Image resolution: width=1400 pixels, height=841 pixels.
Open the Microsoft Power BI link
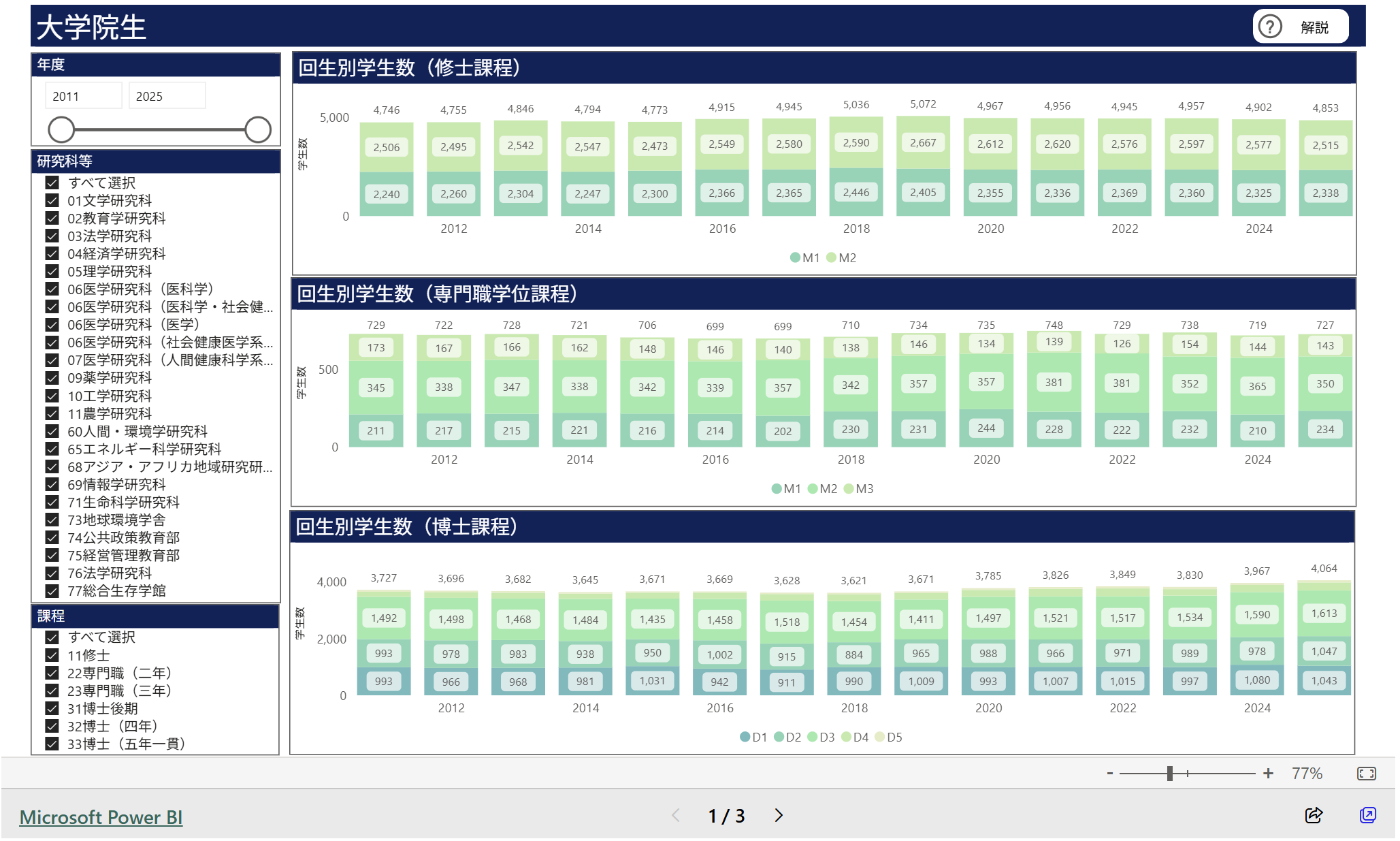(101, 817)
